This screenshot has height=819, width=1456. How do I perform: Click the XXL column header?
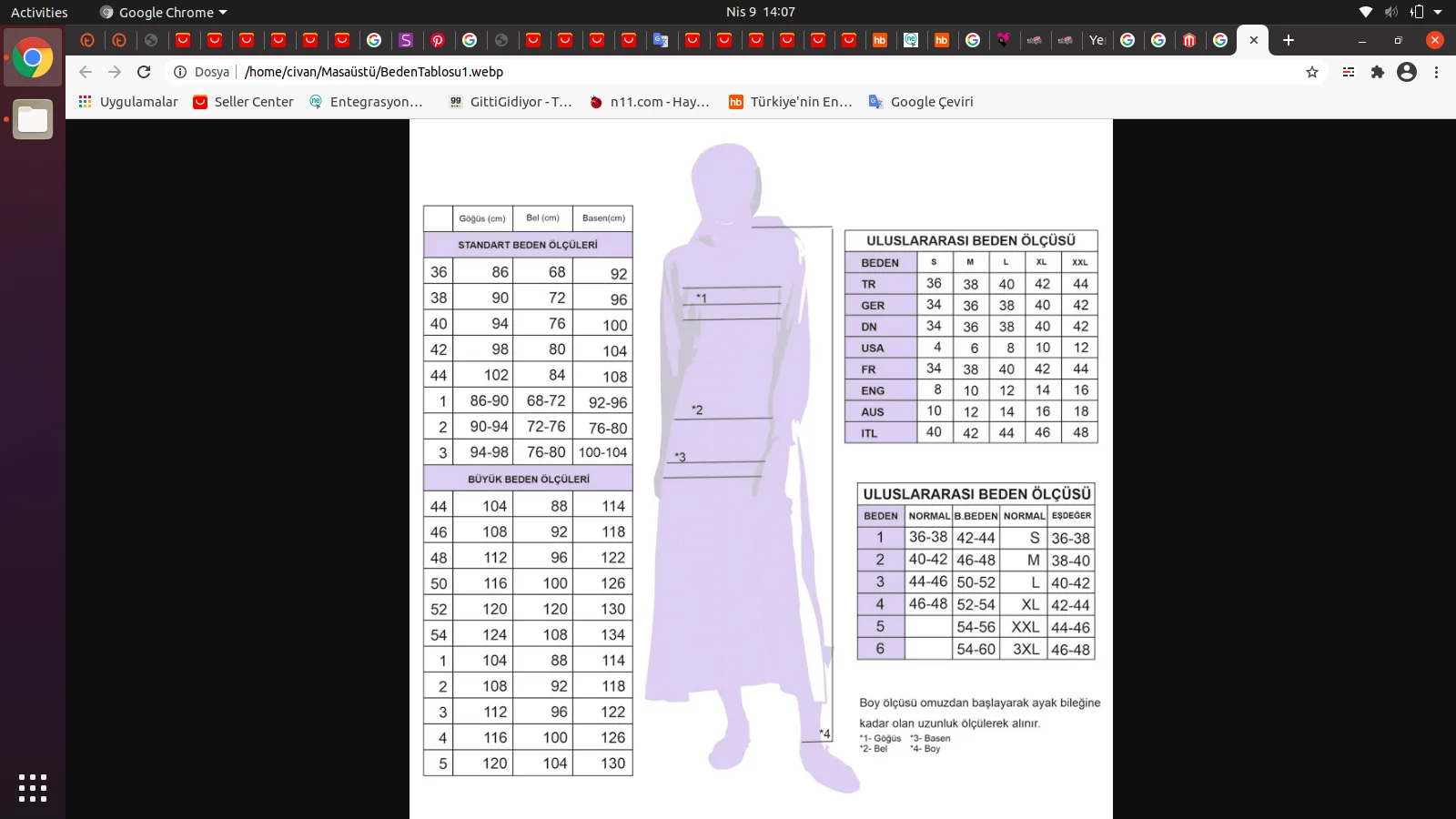[x=1079, y=262]
